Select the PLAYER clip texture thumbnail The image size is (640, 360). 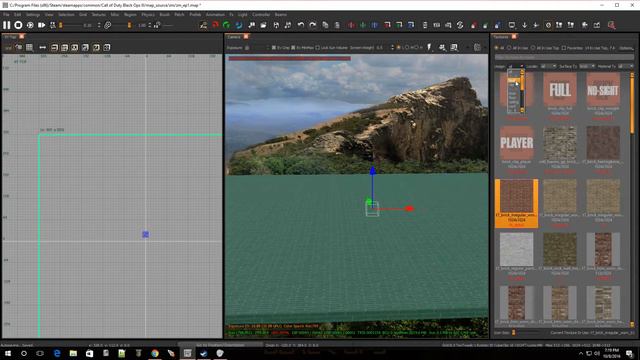[516, 143]
